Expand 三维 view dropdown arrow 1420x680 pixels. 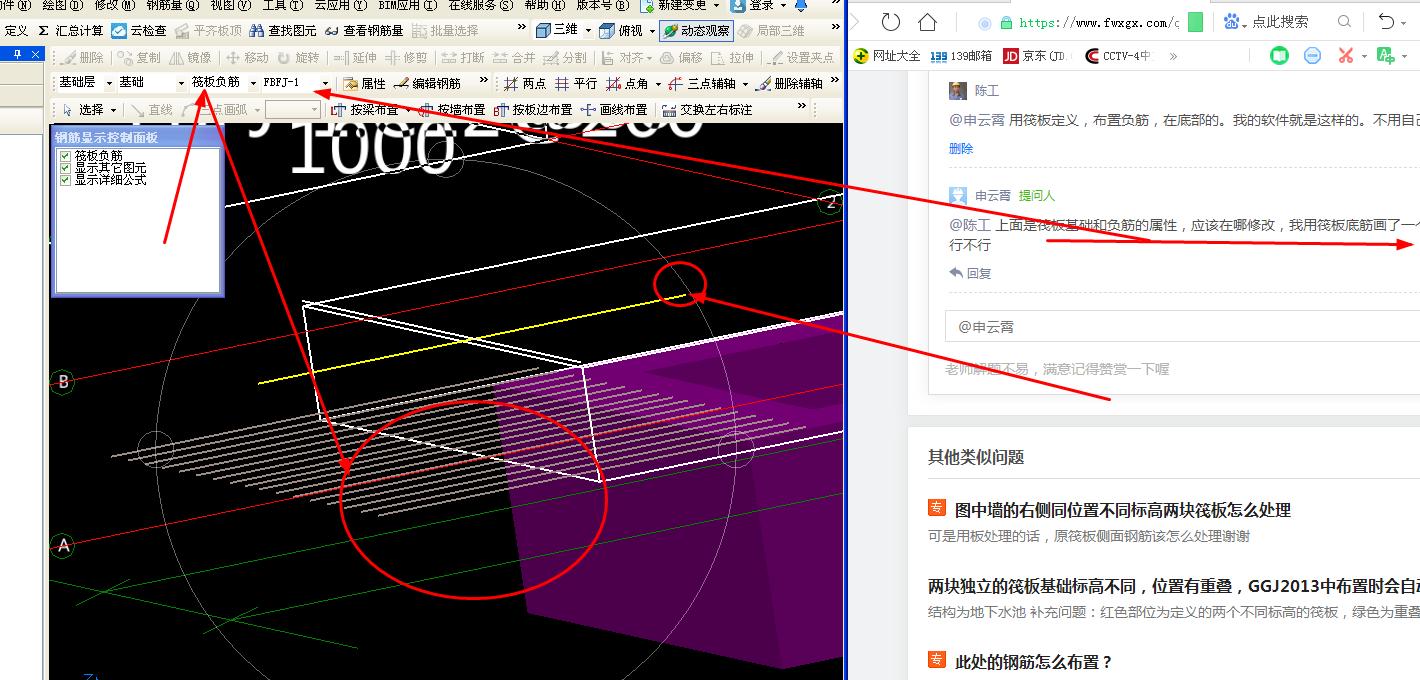point(588,31)
